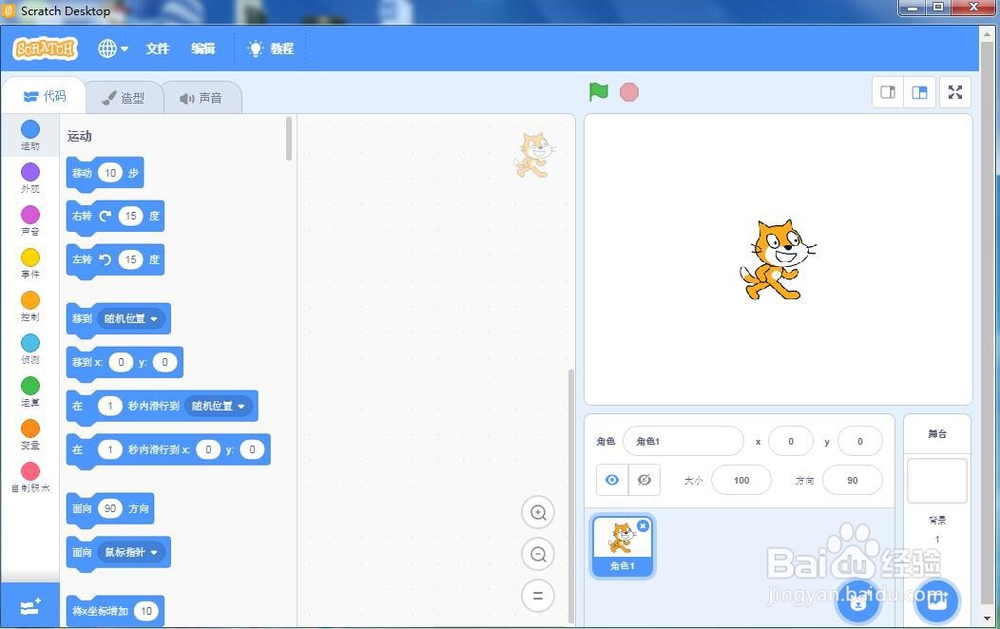Click the Scratch logo

[45, 48]
